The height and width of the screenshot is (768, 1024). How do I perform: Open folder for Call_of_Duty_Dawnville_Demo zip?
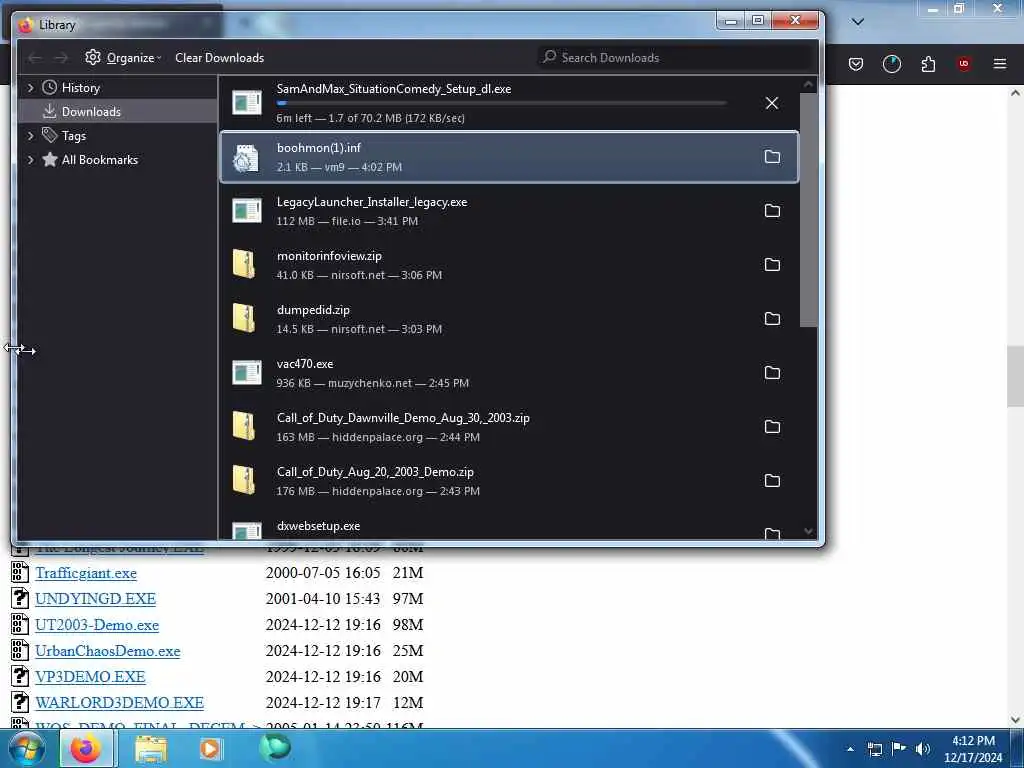[x=772, y=426]
